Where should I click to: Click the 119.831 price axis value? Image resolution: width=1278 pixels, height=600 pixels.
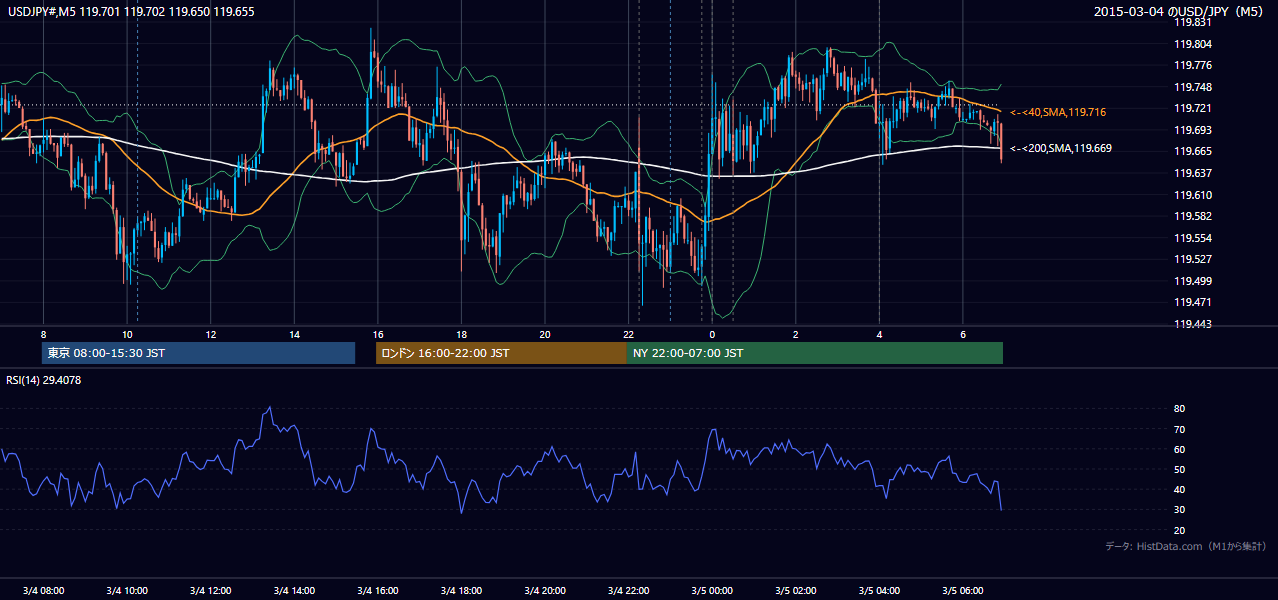(x=1193, y=23)
